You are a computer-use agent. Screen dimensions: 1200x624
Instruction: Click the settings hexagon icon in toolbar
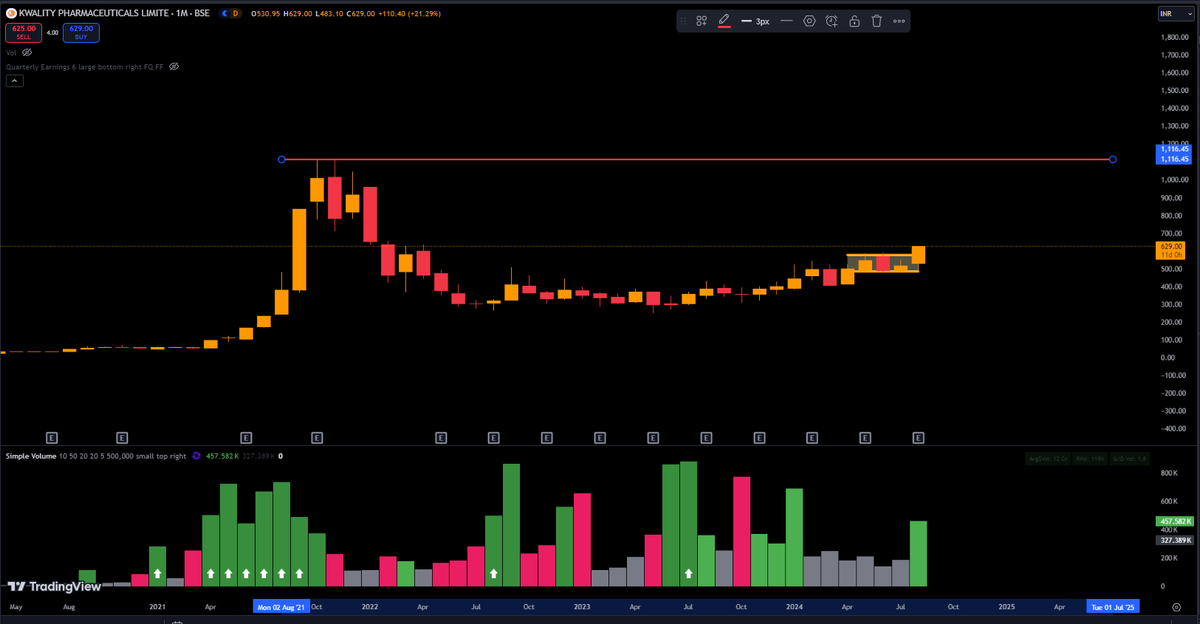pos(809,20)
